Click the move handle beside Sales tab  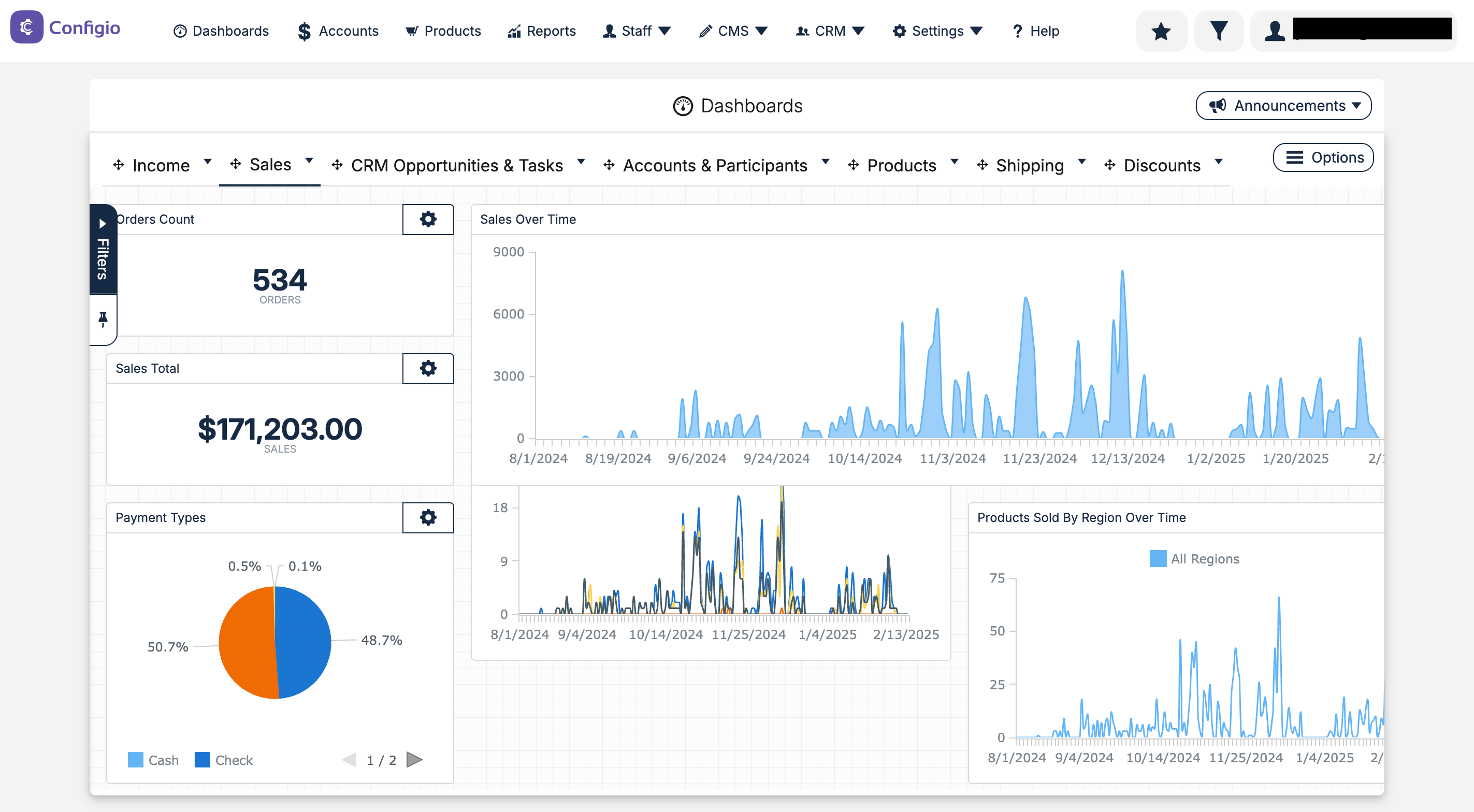click(x=235, y=164)
